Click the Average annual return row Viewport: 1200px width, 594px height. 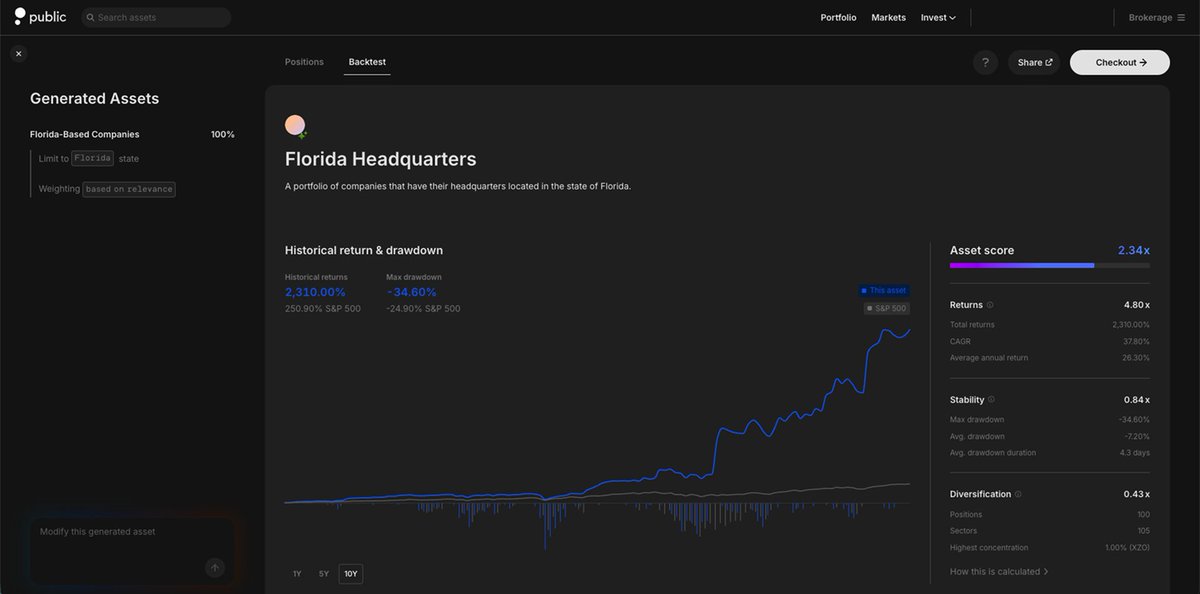click(x=1050, y=357)
